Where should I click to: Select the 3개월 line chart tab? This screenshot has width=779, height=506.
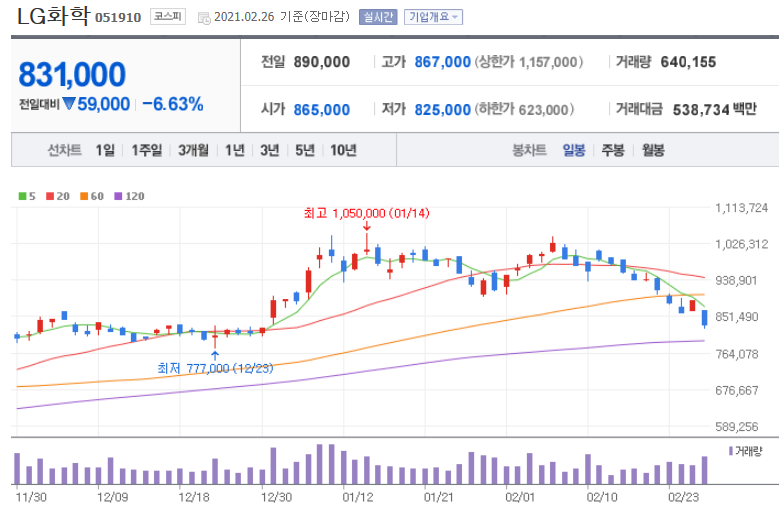click(193, 150)
